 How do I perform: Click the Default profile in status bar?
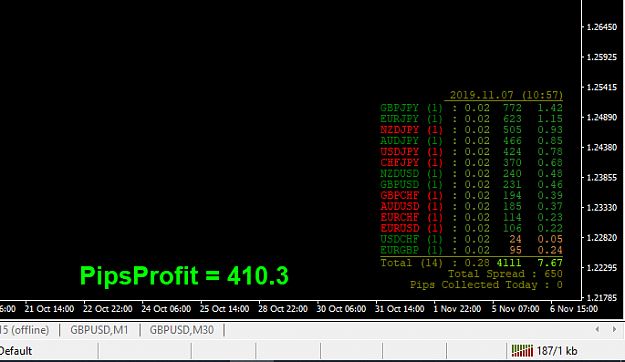(x=16, y=351)
